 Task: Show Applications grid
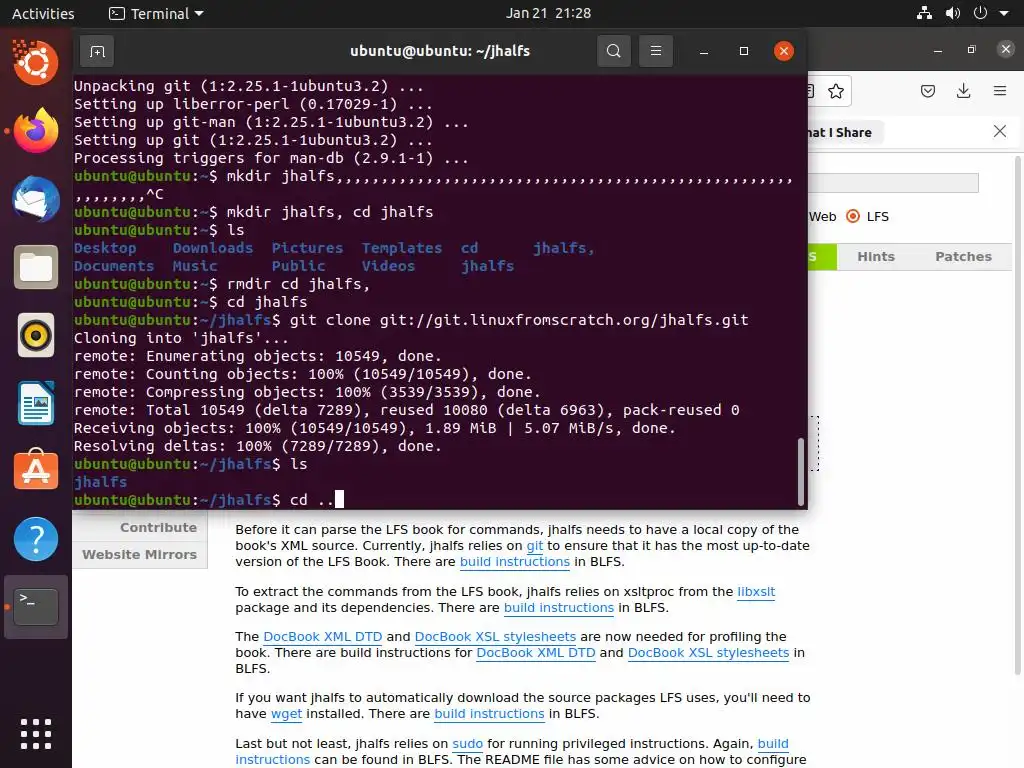click(36, 734)
